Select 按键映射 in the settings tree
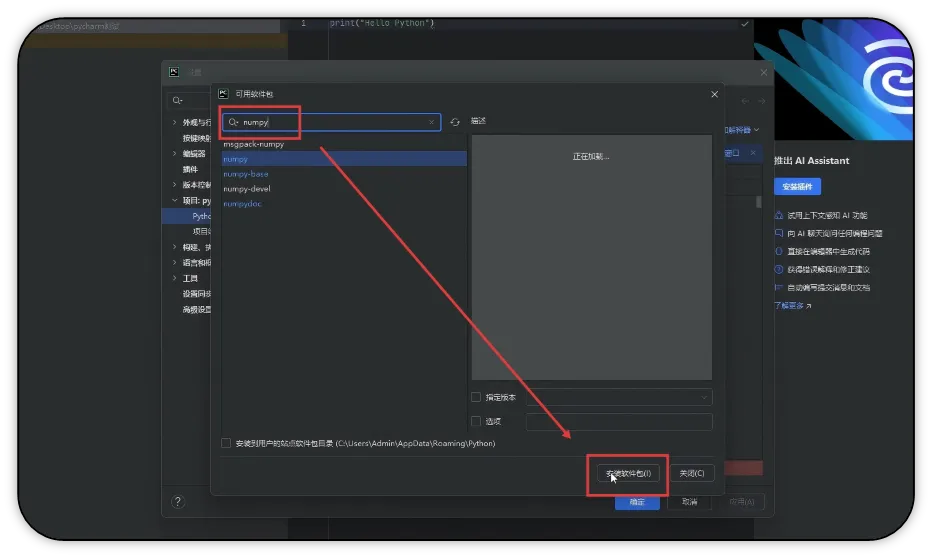The image size is (932, 558). coord(197,138)
